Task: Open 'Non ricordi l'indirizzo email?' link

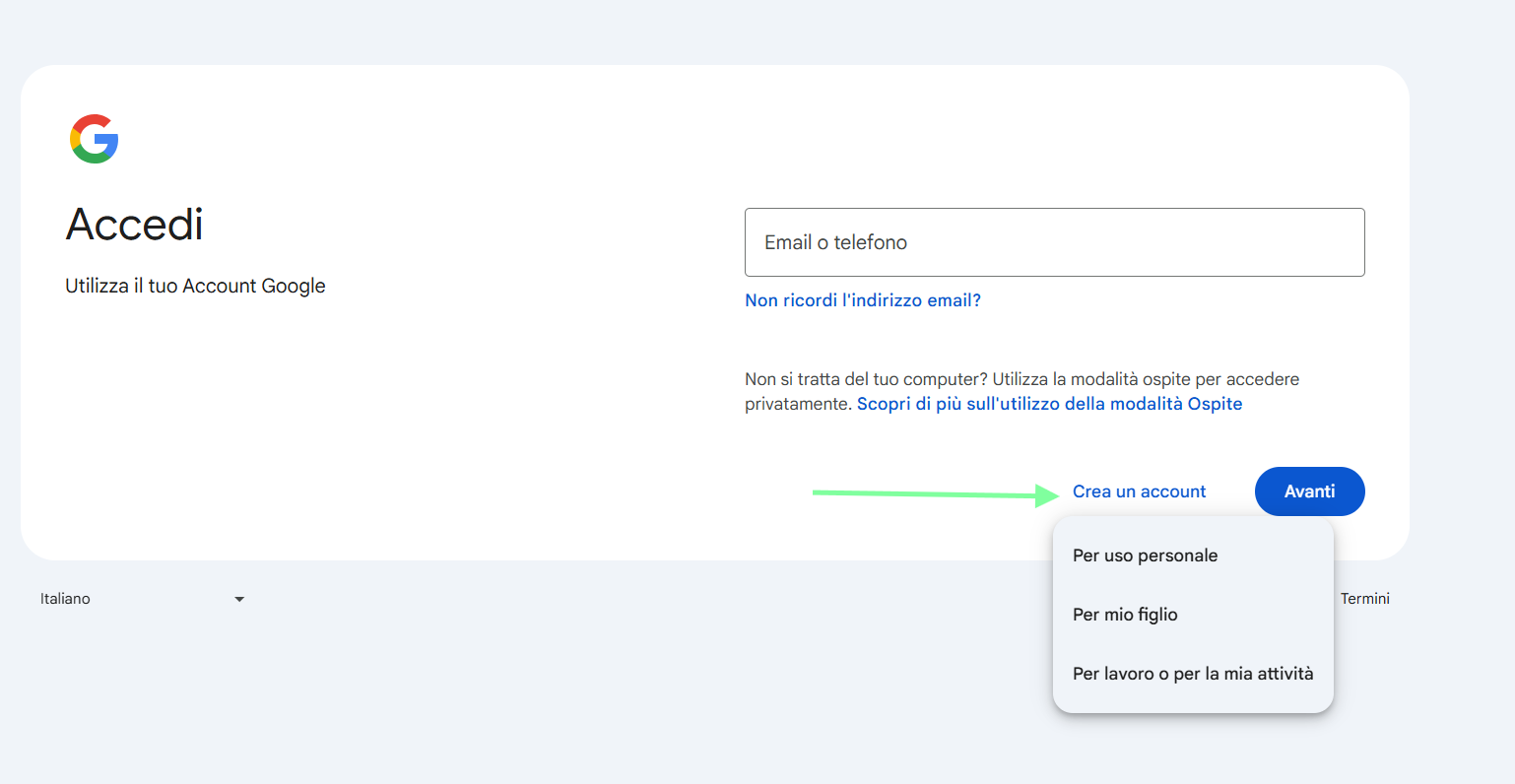Action: (x=863, y=300)
